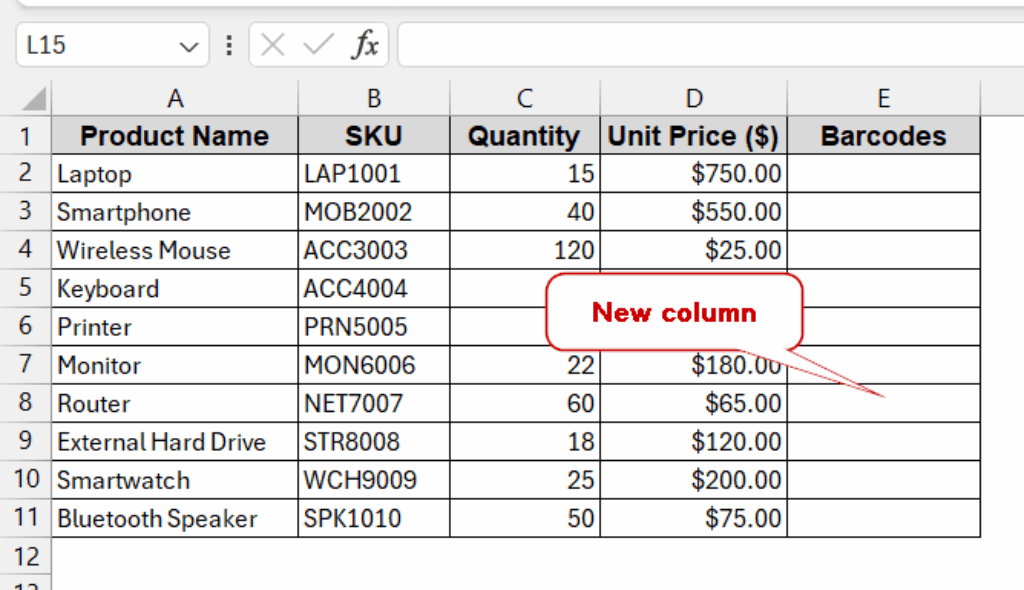
Task: Select column header A
Action: tap(175, 98)
